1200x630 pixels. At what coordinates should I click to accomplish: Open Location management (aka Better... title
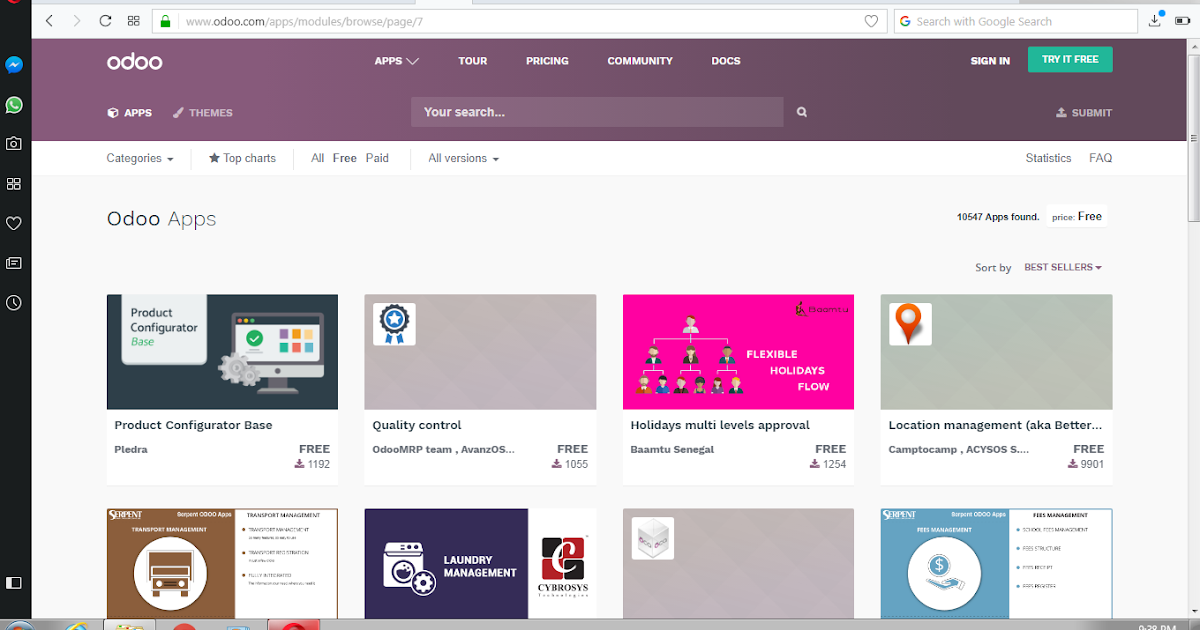pos(995,425)
